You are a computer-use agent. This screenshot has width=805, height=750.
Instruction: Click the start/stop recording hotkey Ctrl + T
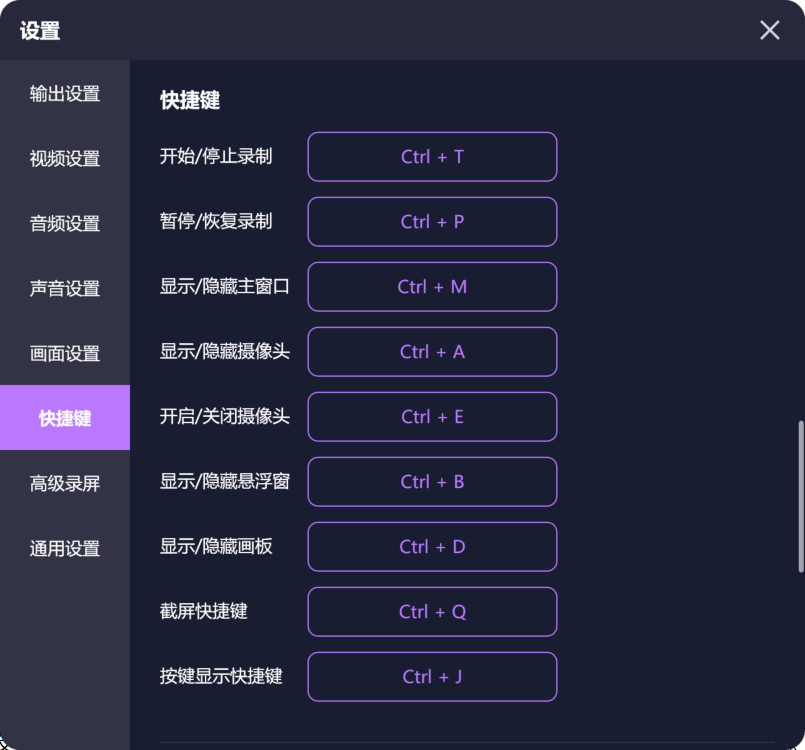(x=432, y=157)
